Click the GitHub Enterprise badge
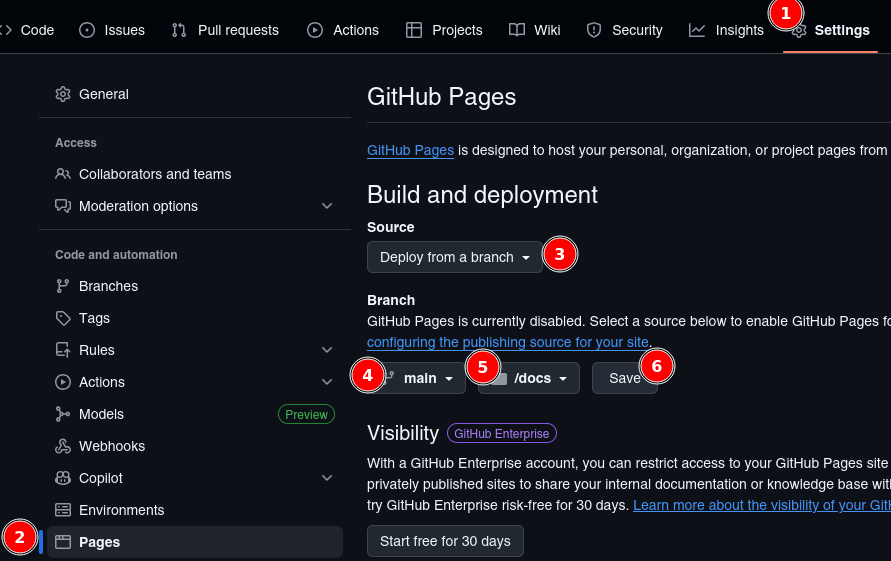The image size is (891, 561). (502, 434)
